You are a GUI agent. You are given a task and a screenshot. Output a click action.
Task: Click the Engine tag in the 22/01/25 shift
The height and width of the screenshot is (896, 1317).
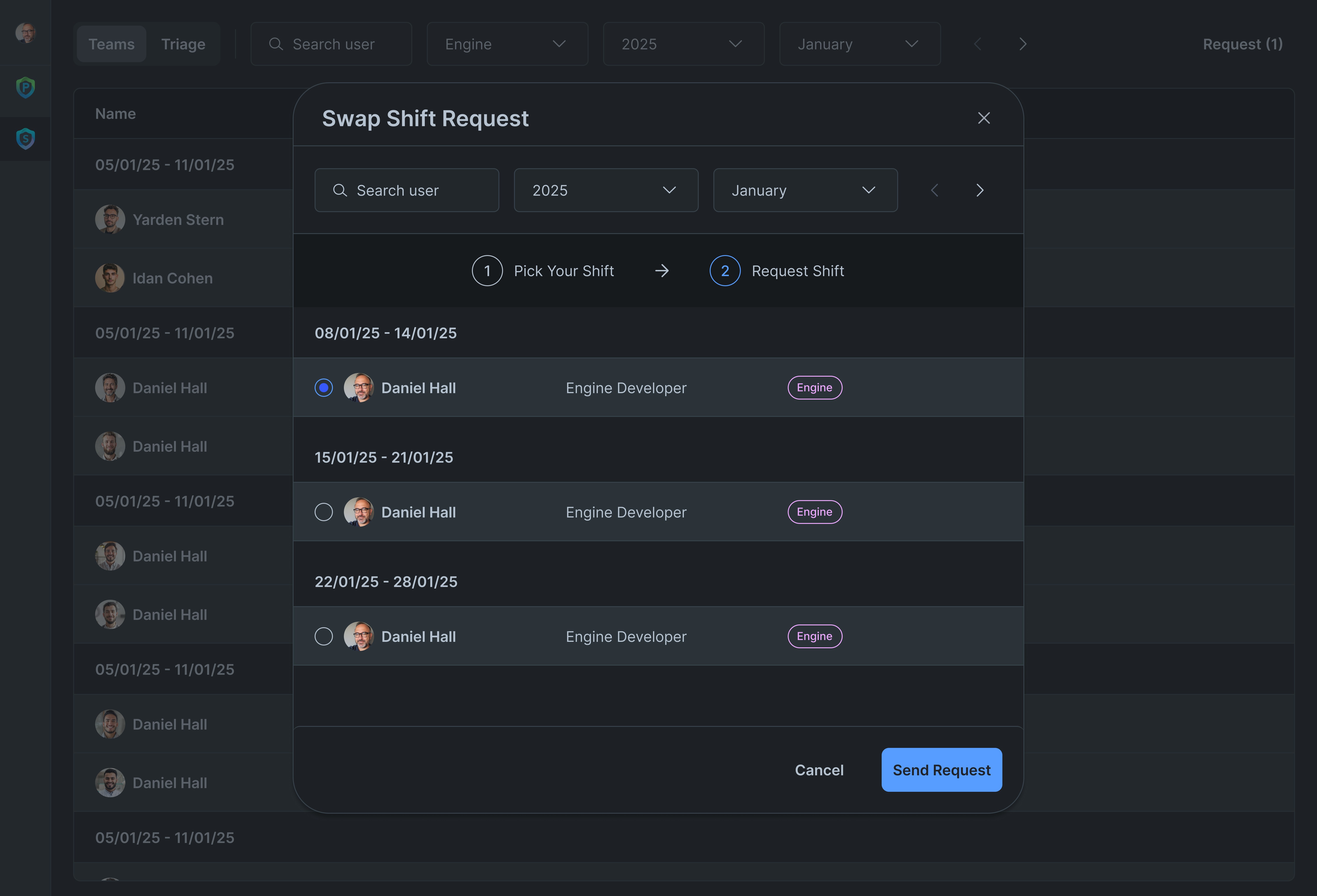[x=815, y=636]
